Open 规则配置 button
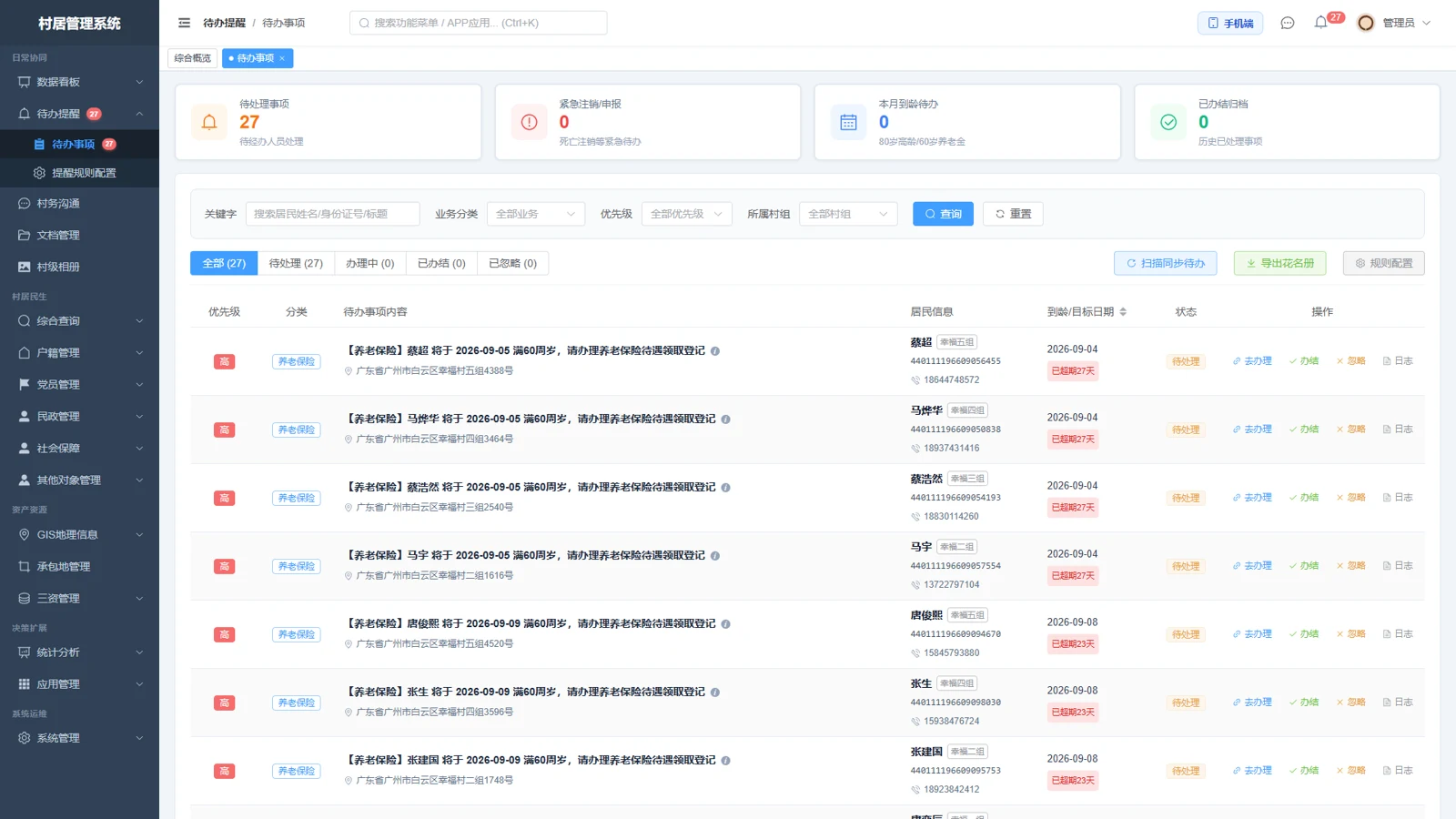This screenshot has height=819, width=1456. [1383, 263]
